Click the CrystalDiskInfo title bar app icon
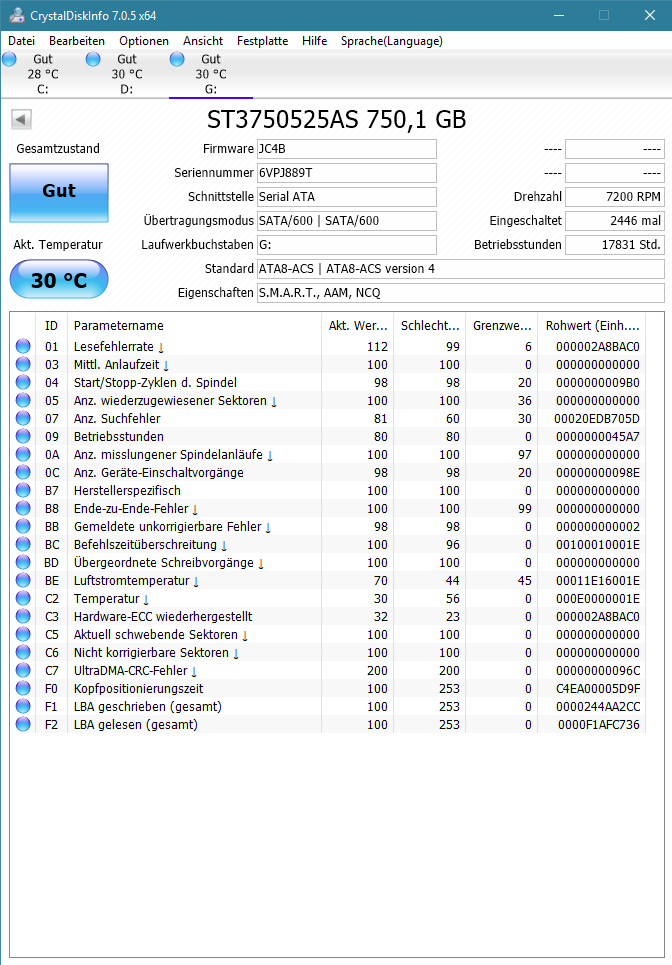The width and height of the screenshot is (672, 965). (16, 15)
